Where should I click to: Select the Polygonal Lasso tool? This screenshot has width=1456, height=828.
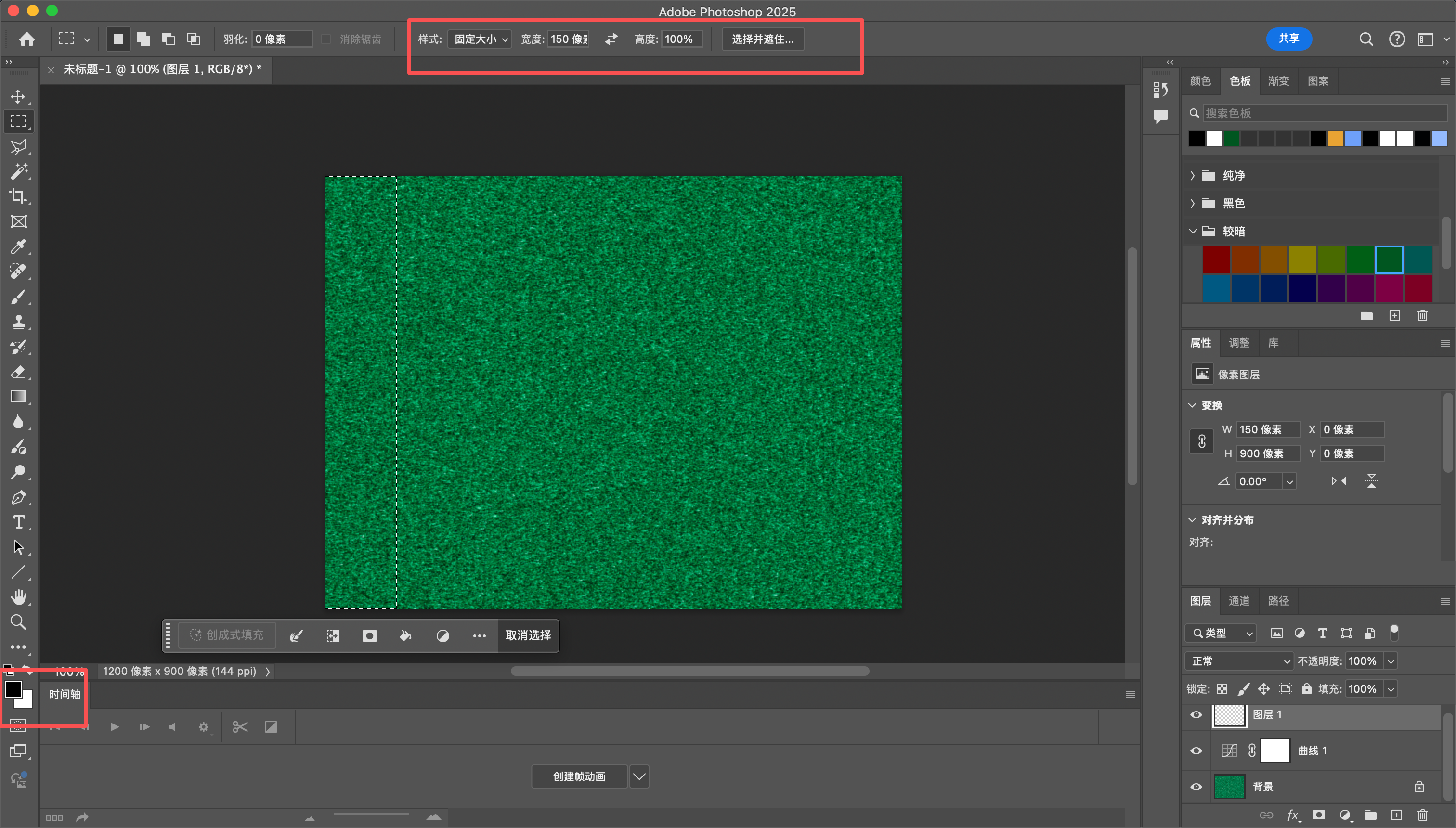18,146
